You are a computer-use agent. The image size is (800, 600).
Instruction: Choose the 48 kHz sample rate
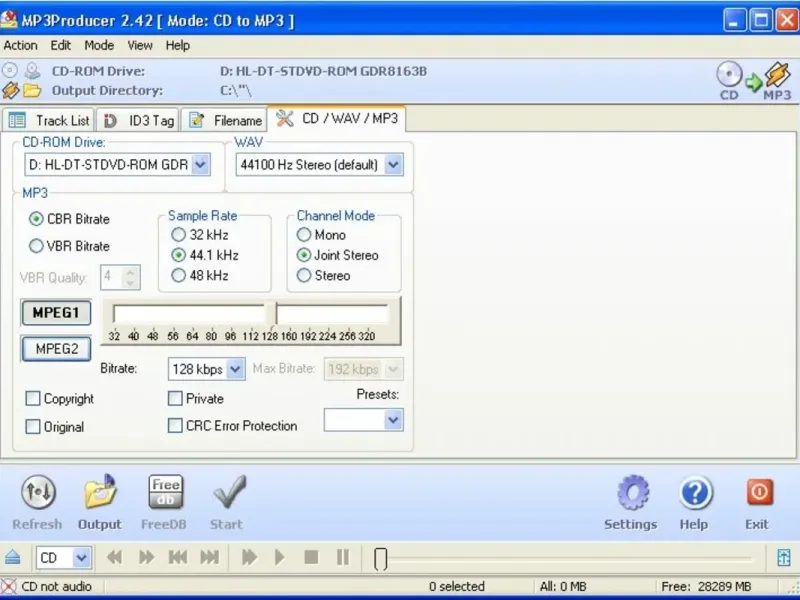click(x=178, y=276)
